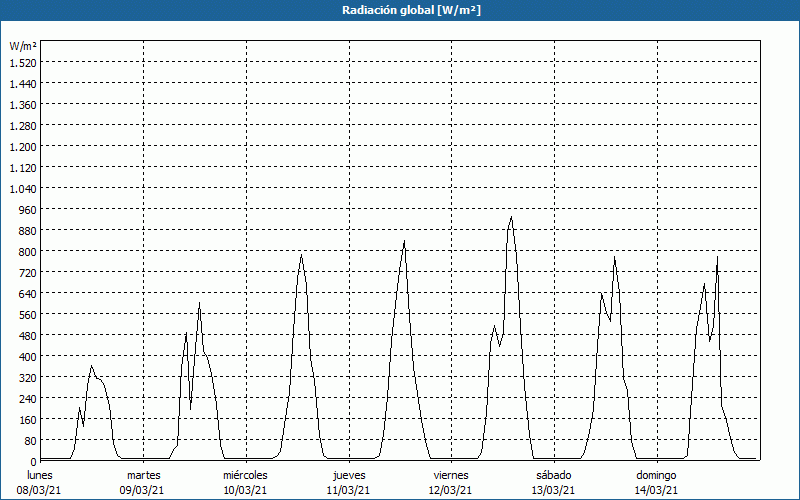
Task: Click the 720 y-axis value
Action: click(x=28, y=272)
